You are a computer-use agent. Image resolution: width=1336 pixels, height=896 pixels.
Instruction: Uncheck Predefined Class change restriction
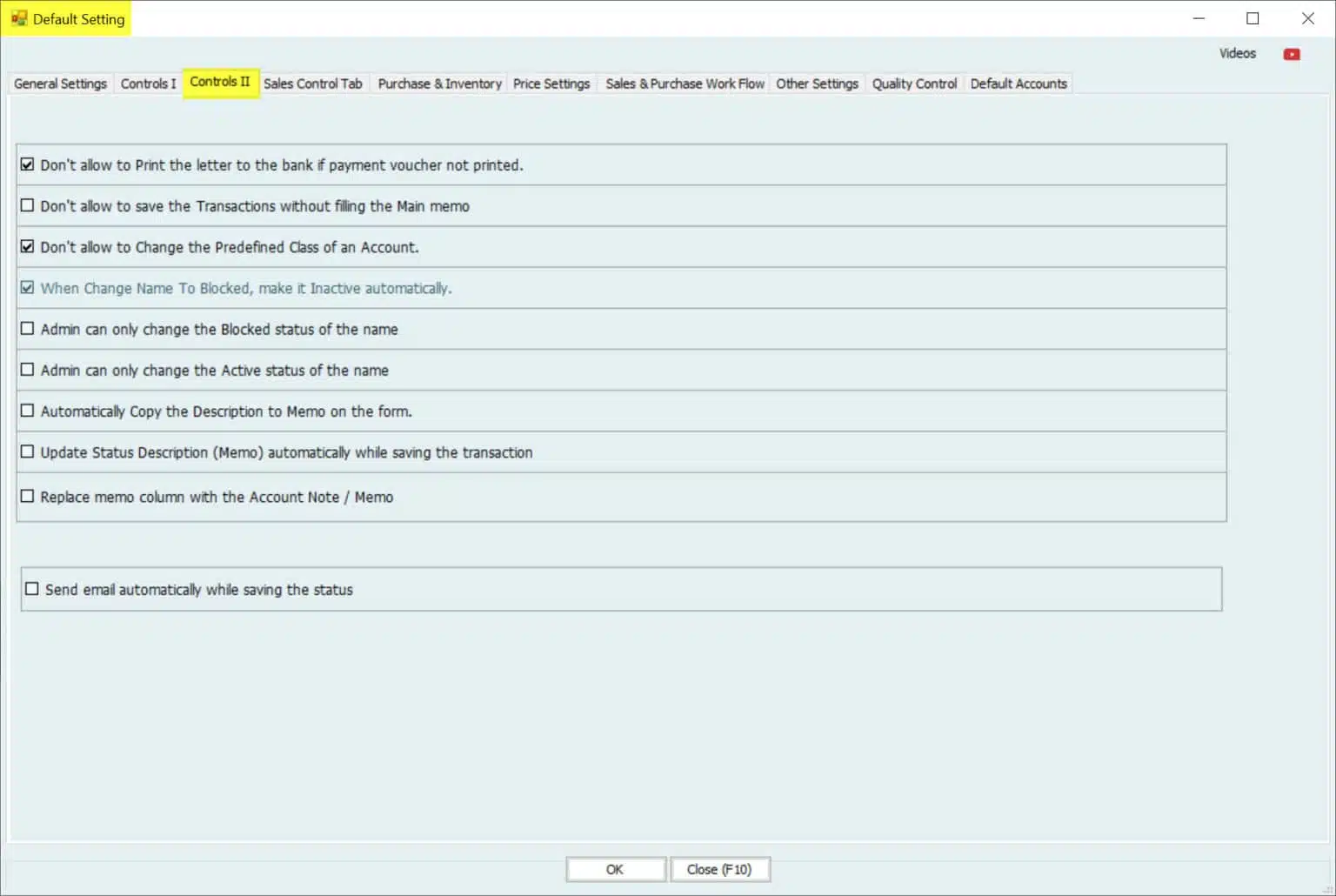tap(28, 247)
